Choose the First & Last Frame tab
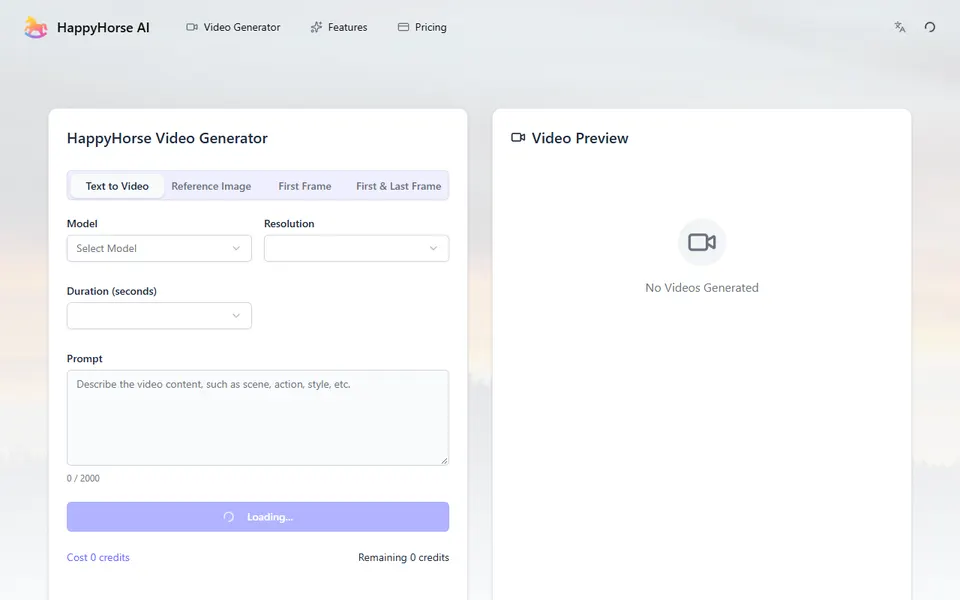960x600 pixels. [399, 186]
